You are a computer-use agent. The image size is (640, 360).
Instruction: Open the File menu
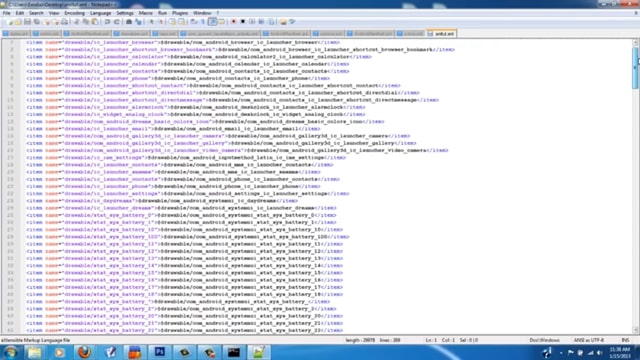click(x=7, y=13)
